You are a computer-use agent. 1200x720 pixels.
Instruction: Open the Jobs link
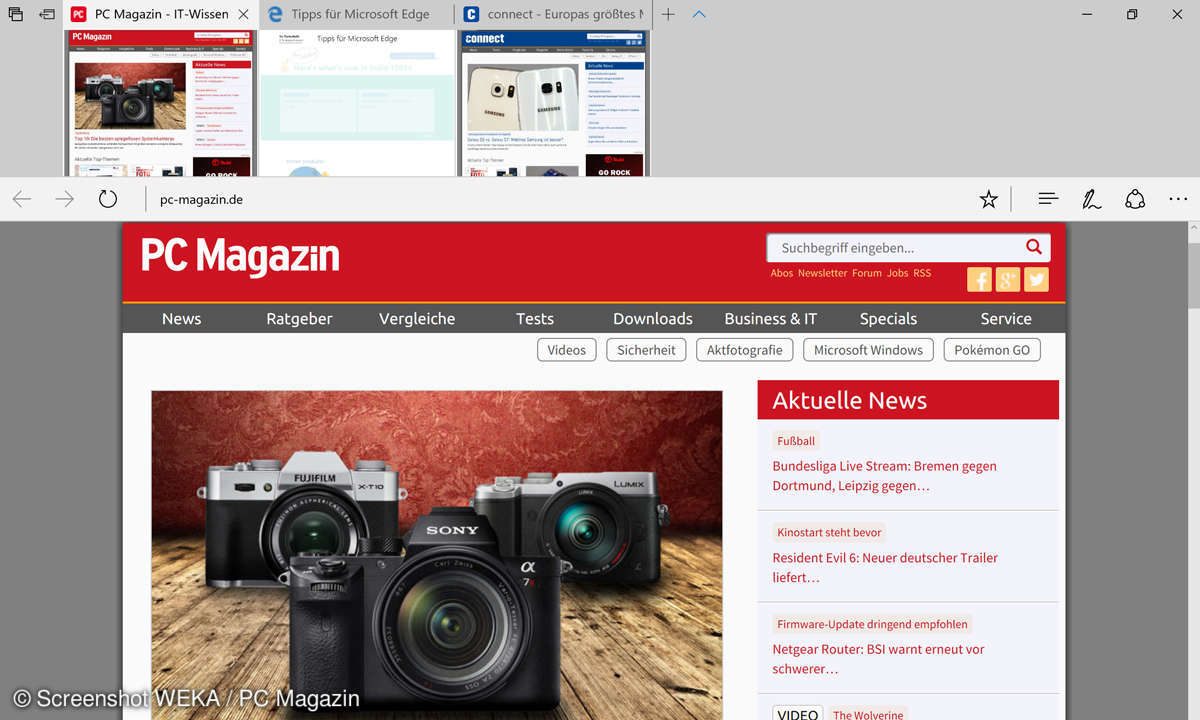(x=898, y=273)
